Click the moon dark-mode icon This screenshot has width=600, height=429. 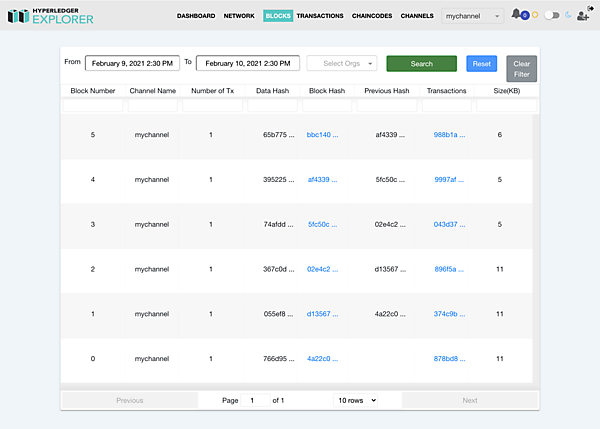(568, 16)
